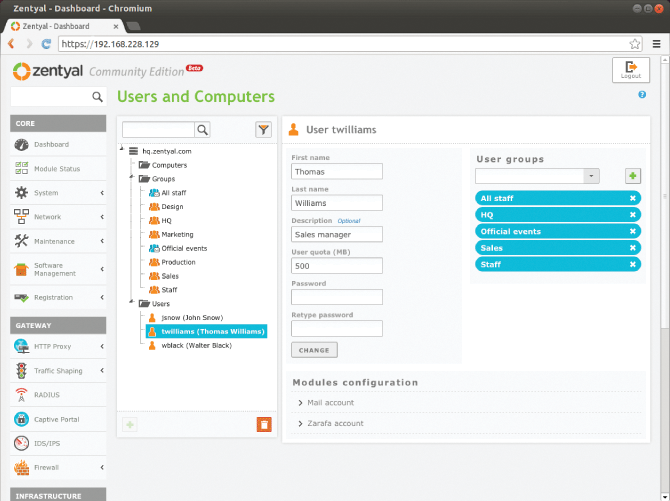
Task: Collapse the Groups tree node
Action: coord(132,179)
